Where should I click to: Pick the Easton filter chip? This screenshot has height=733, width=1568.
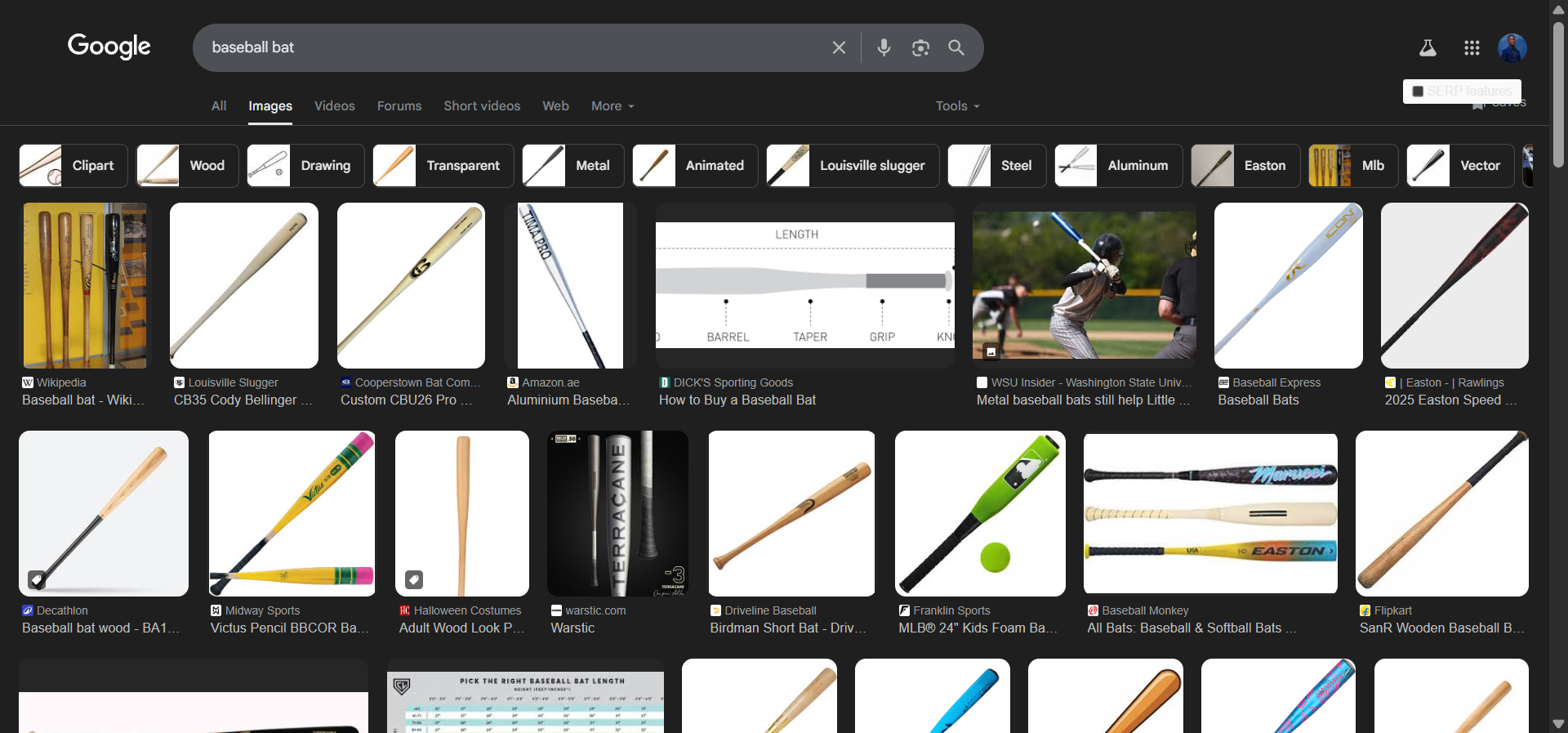coord(1245,165)
